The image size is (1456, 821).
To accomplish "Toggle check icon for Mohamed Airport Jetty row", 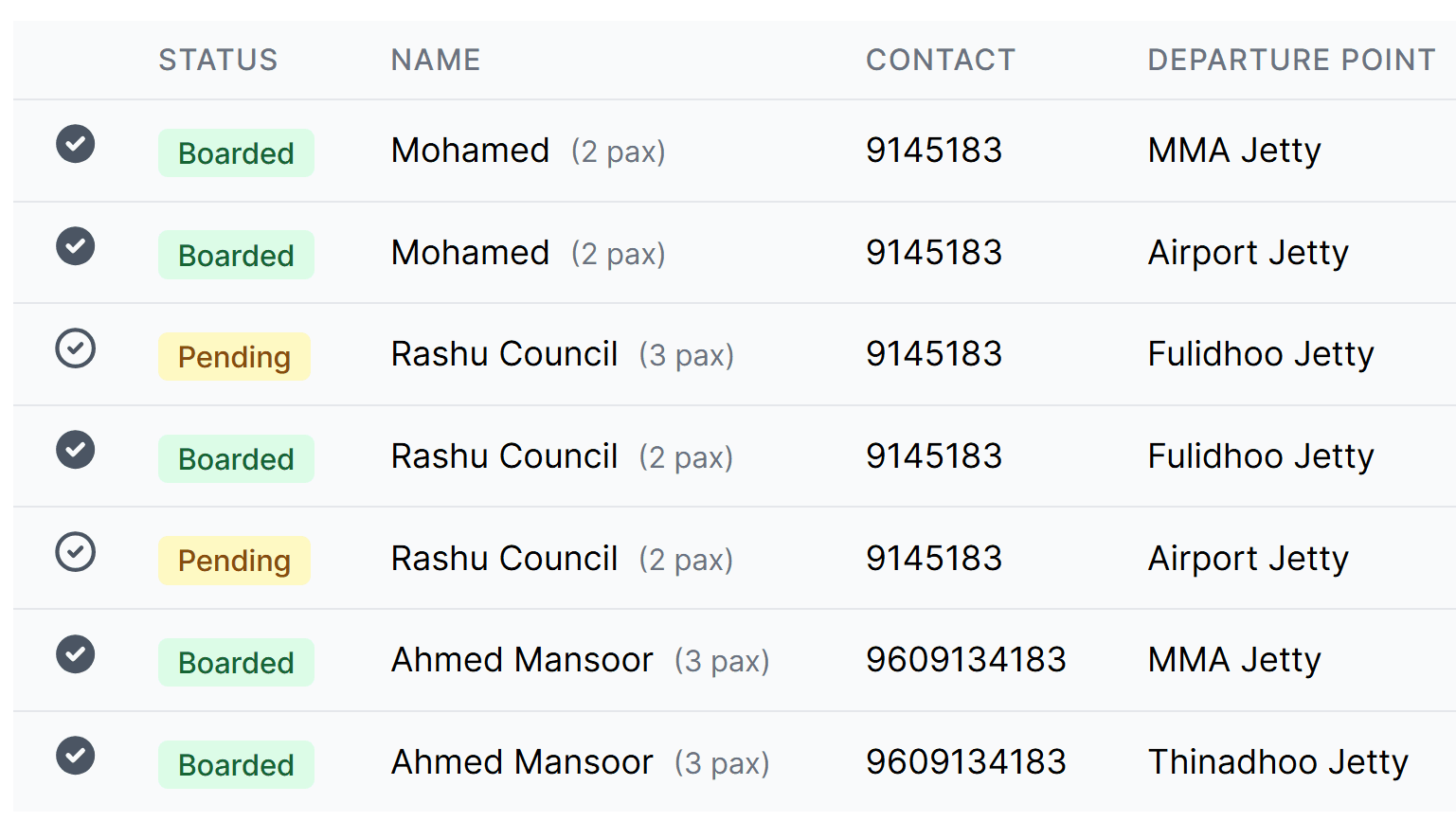I will tap(75, 246).
